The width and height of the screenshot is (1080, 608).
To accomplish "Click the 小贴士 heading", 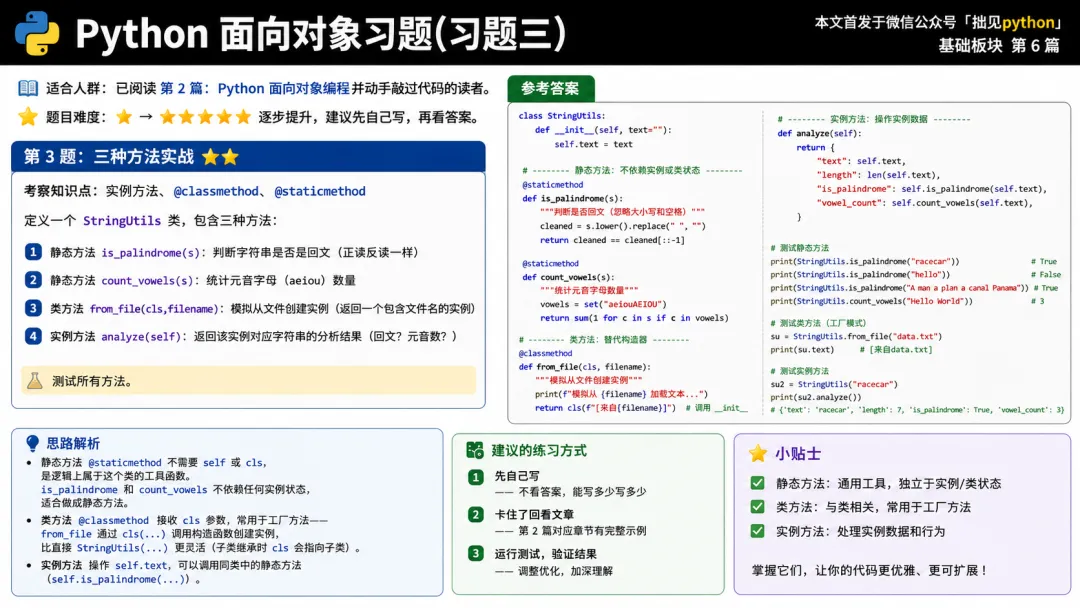I will point(798,454).
